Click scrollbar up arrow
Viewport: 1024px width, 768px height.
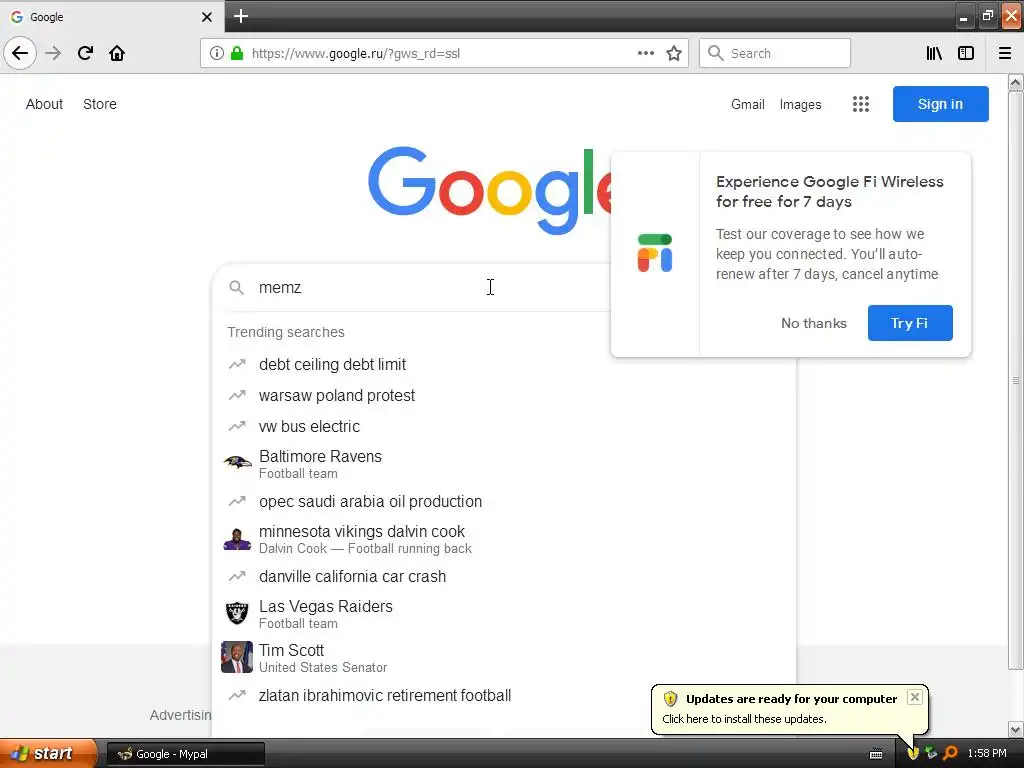[1016, 82]
